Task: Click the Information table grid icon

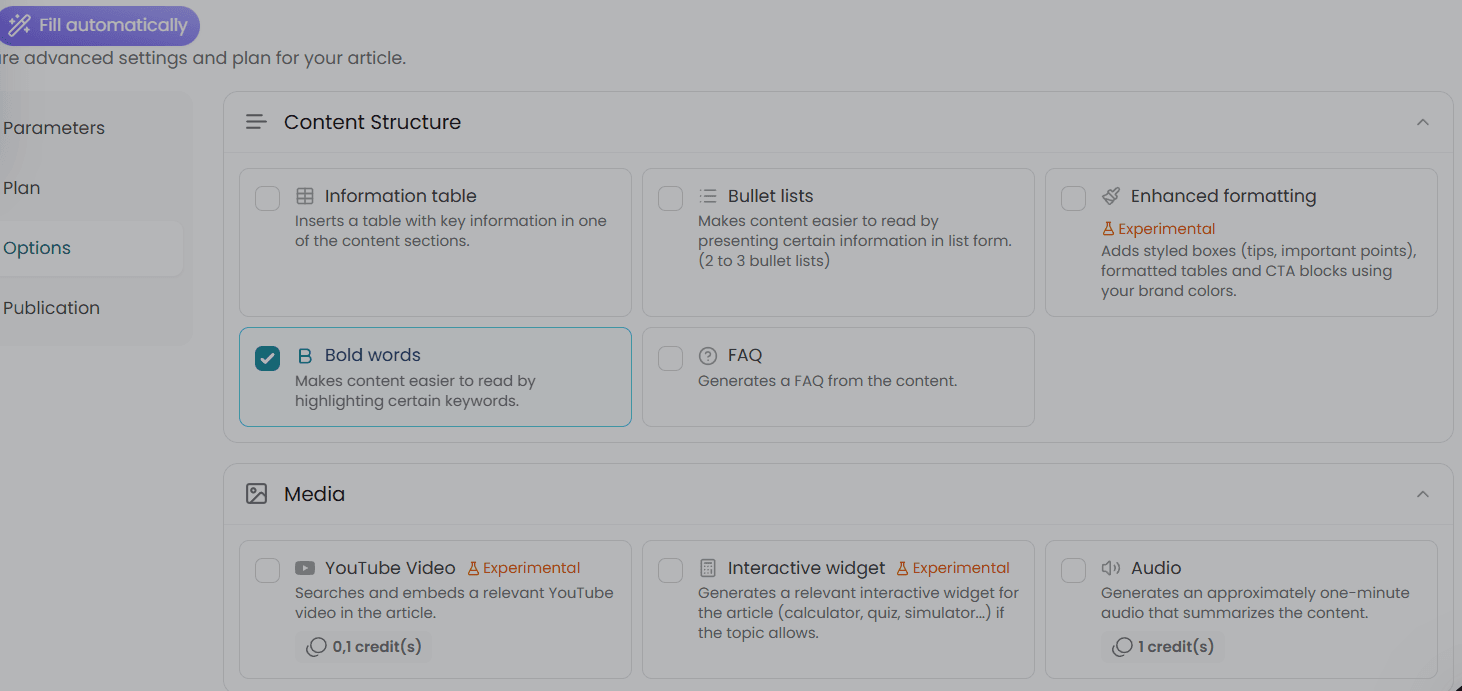Action: [304, 195]
